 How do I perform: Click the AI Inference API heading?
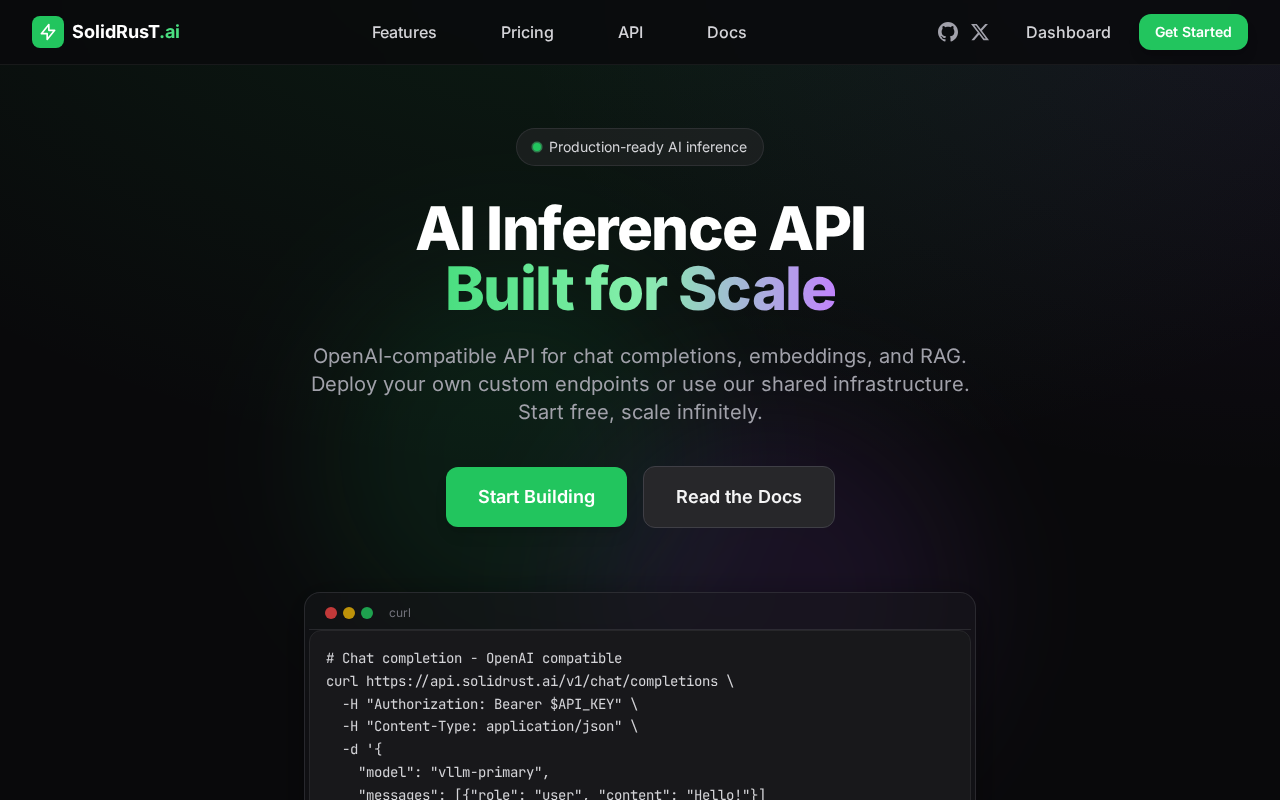click(640, 229)
